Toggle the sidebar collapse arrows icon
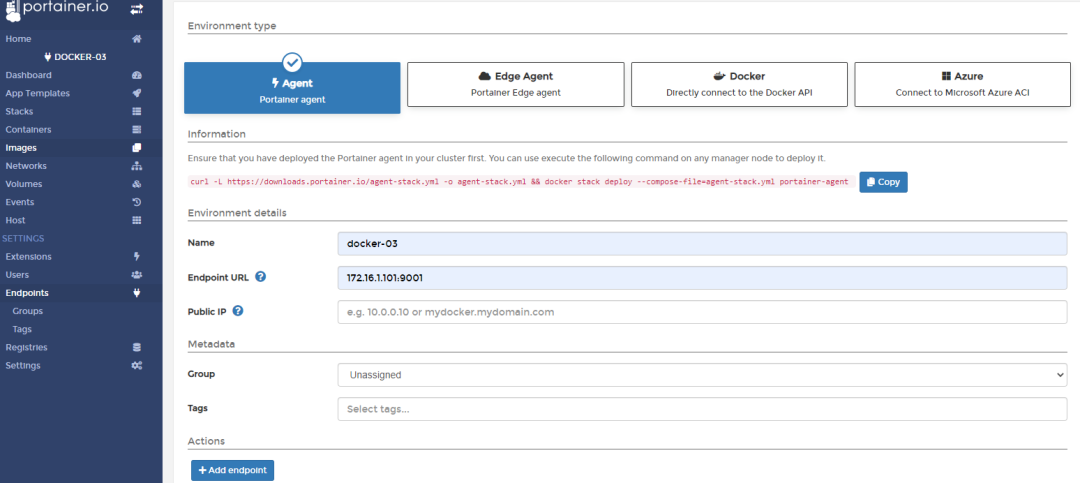This screenshot has width=1080, height=483. point(136,9)
